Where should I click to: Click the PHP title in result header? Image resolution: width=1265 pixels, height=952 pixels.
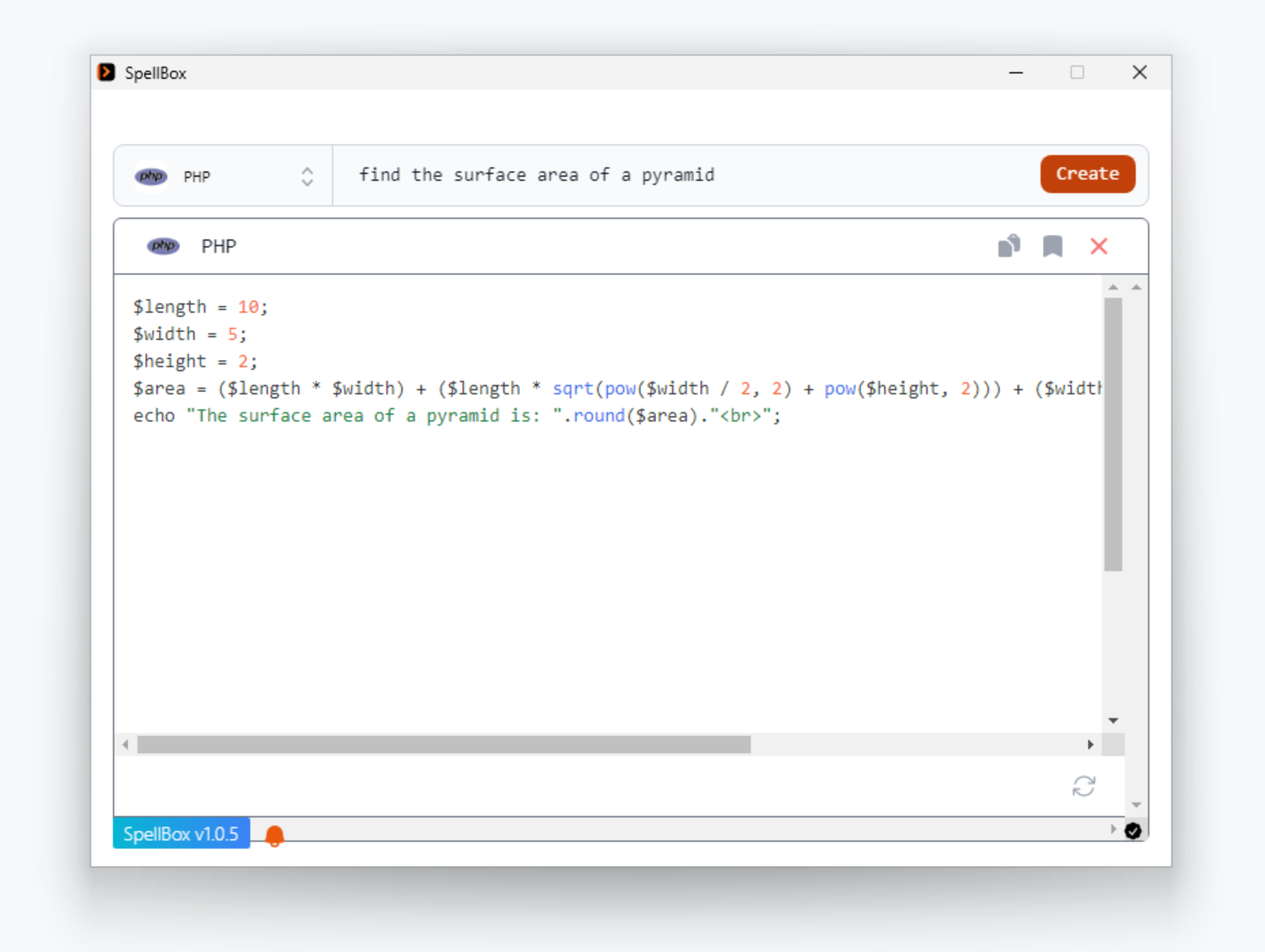(218, 246)
